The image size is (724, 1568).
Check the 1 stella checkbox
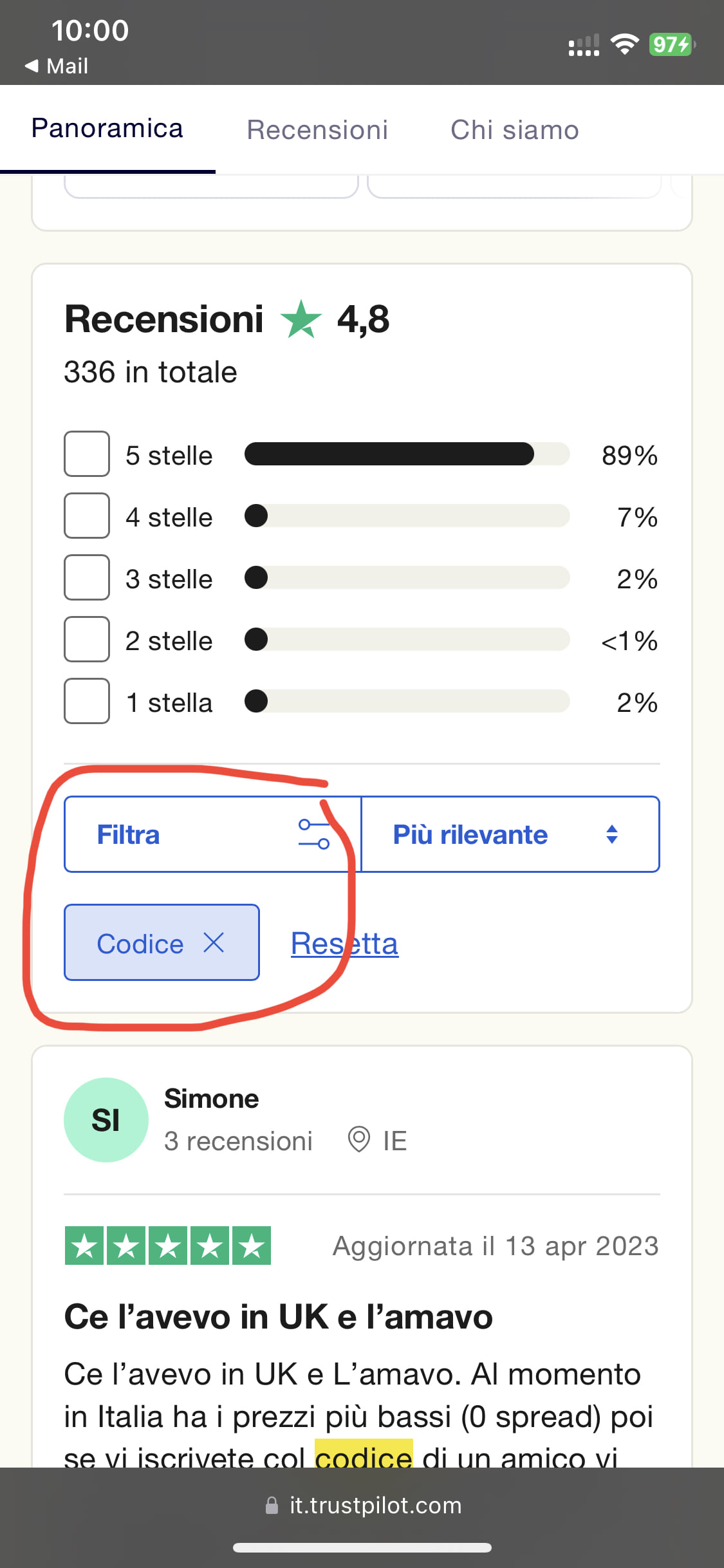(x=87, y=701)
